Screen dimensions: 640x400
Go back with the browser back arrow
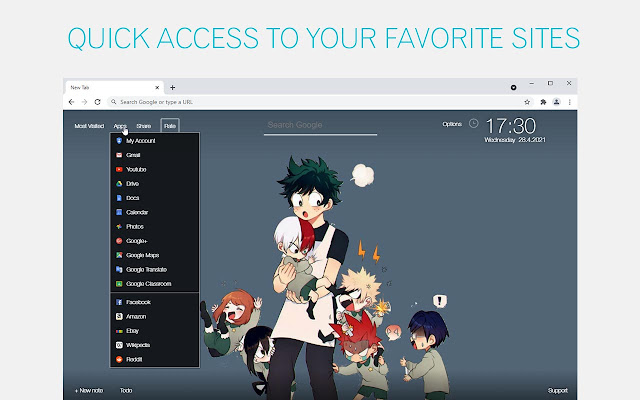pyautogui.click(x=71, y=102)
